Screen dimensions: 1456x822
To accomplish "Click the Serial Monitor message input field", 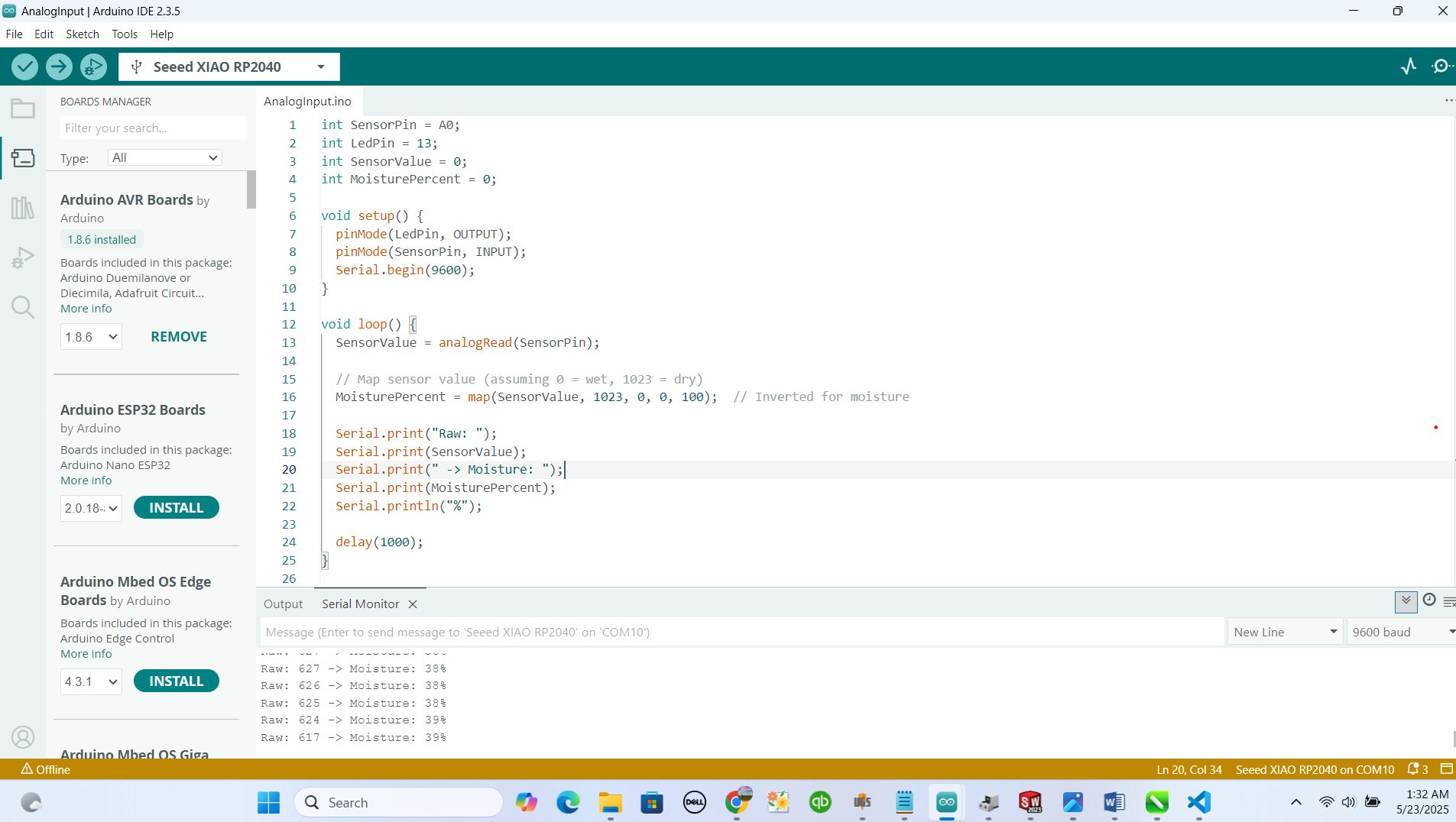I will pyautogui.click(x=742, y=632).
